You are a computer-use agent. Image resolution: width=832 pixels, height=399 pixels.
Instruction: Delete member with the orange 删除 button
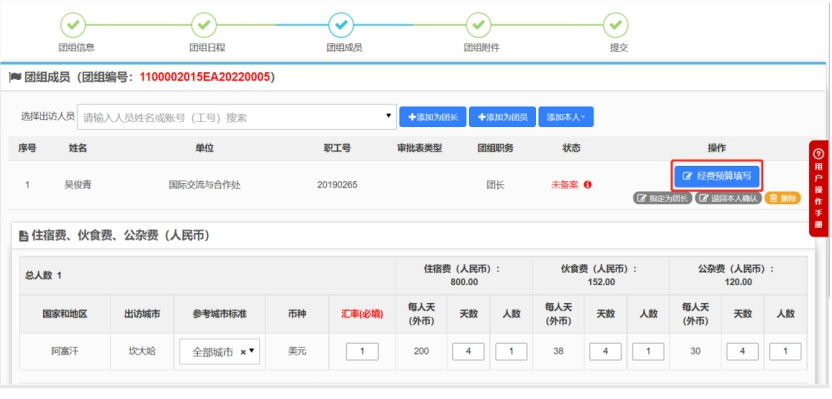(783, 198)
